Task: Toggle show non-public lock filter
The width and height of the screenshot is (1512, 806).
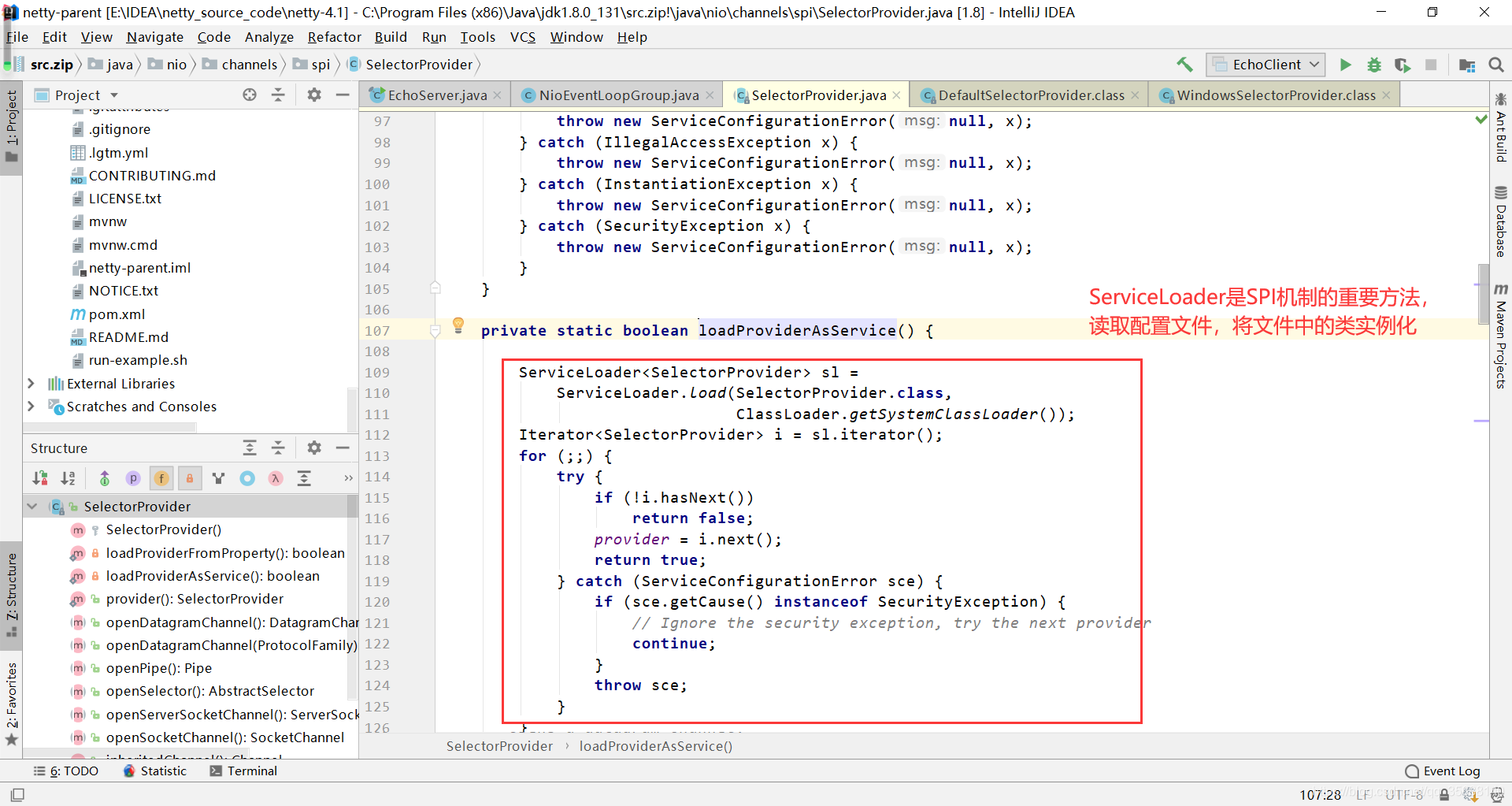Action: [190, 477]
